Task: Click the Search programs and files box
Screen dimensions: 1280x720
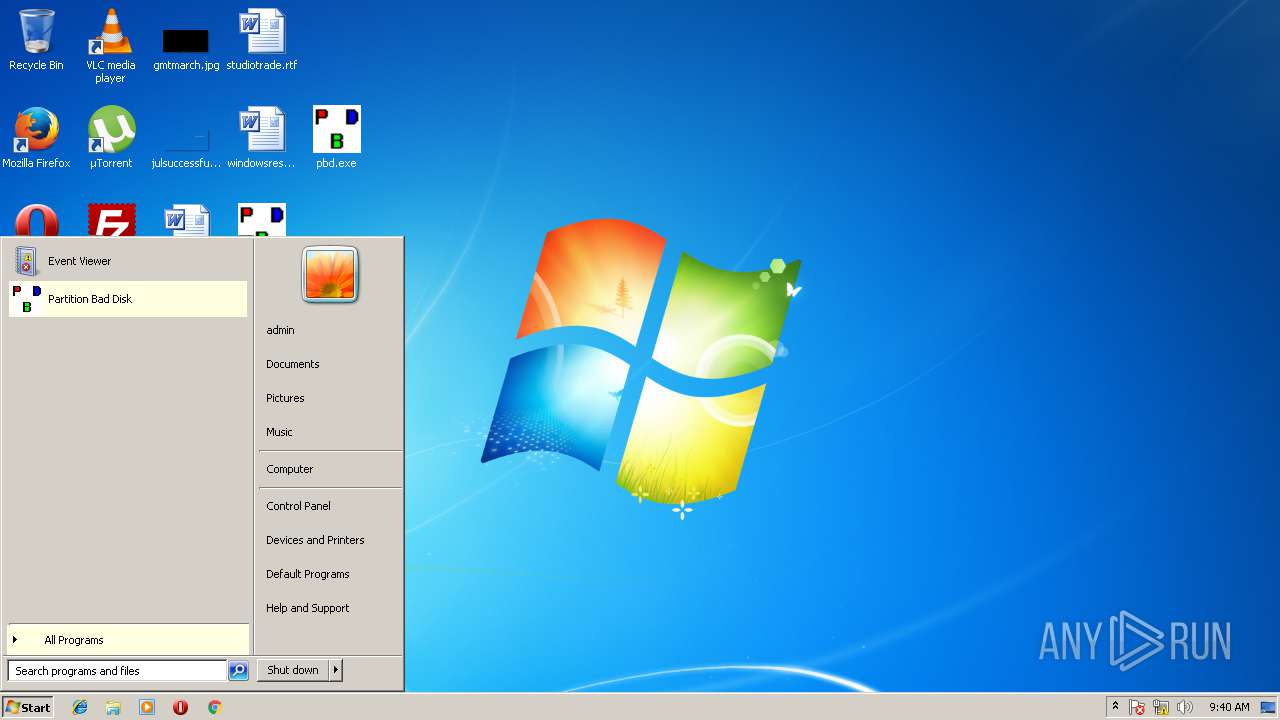Action: (117, 671)
